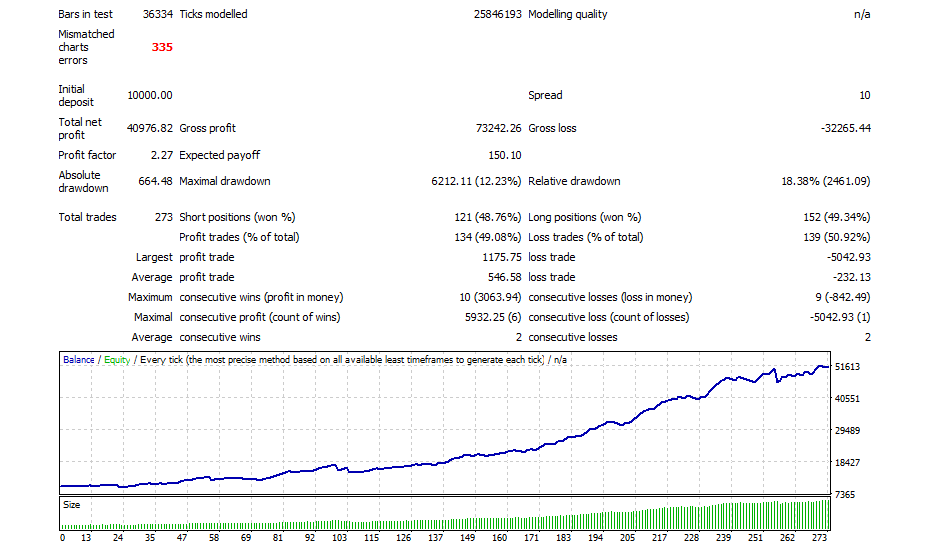
Task: Click the Expected payoff value 150.10
Action: coord(504,155)
